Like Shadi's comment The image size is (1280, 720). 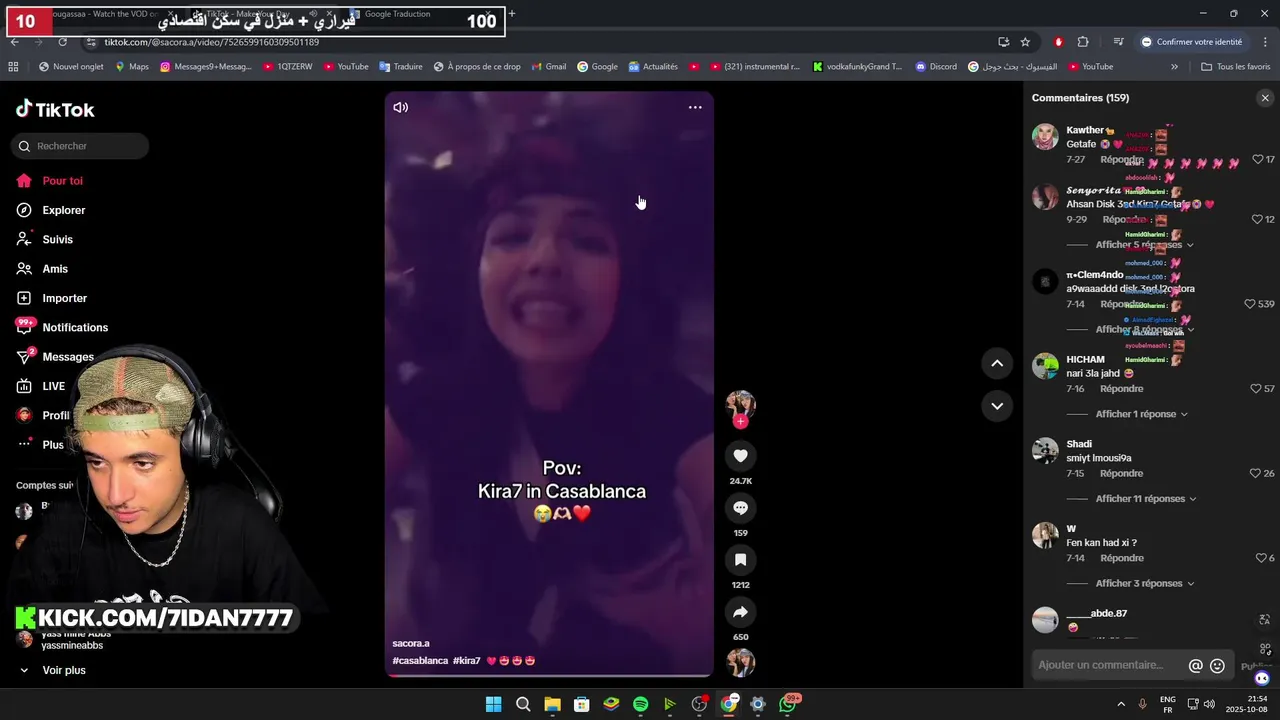pyautogui.click(x=1256, y=474)
